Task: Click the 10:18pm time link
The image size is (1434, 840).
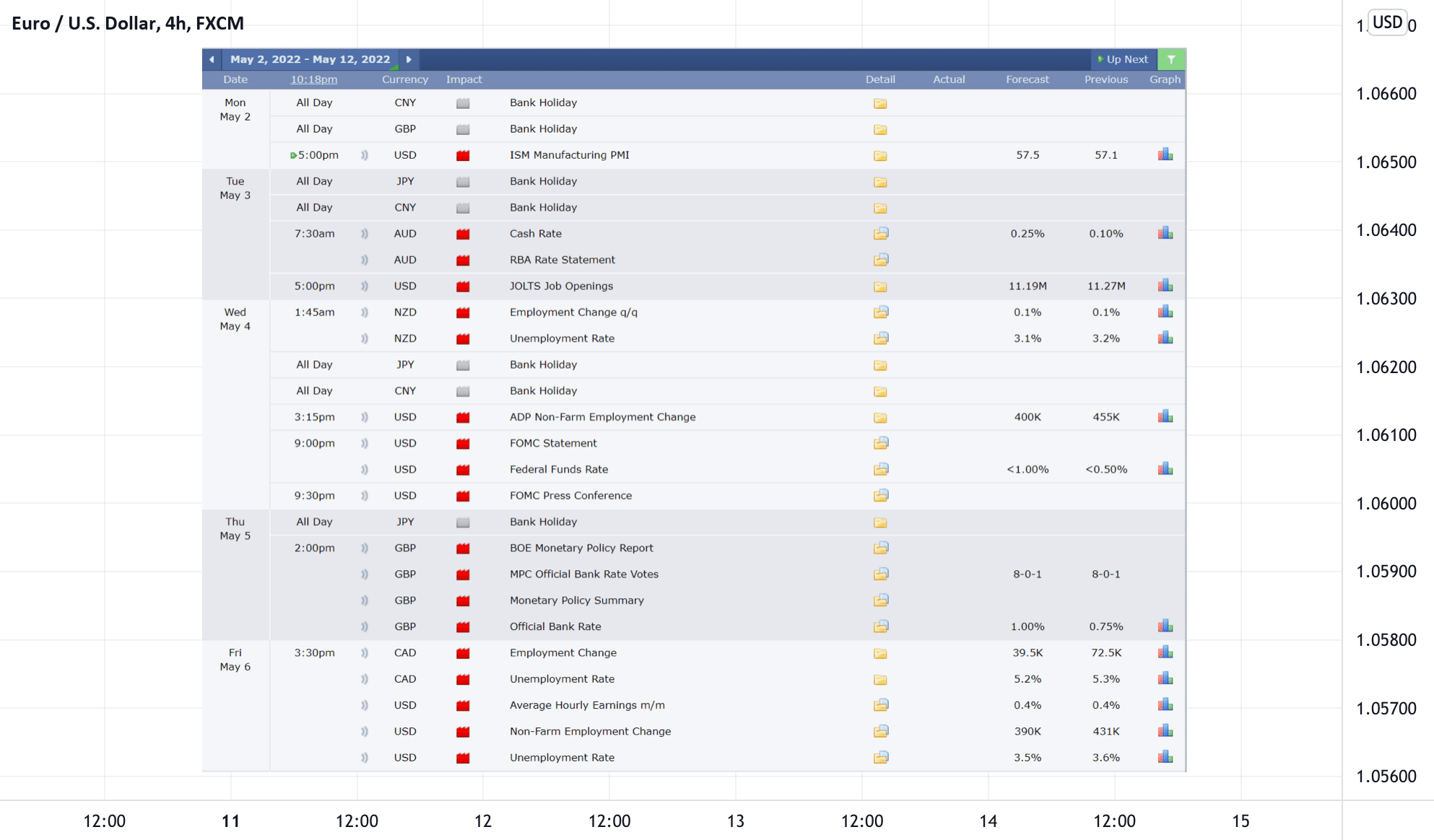Action: [314, 79]
